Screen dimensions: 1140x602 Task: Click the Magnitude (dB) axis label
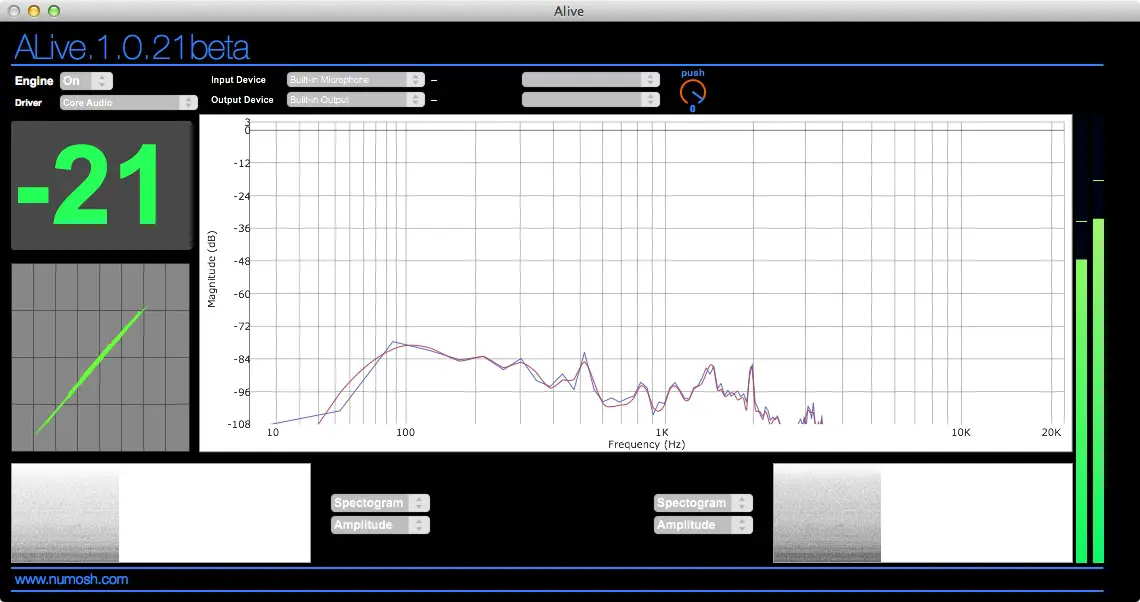212,269
